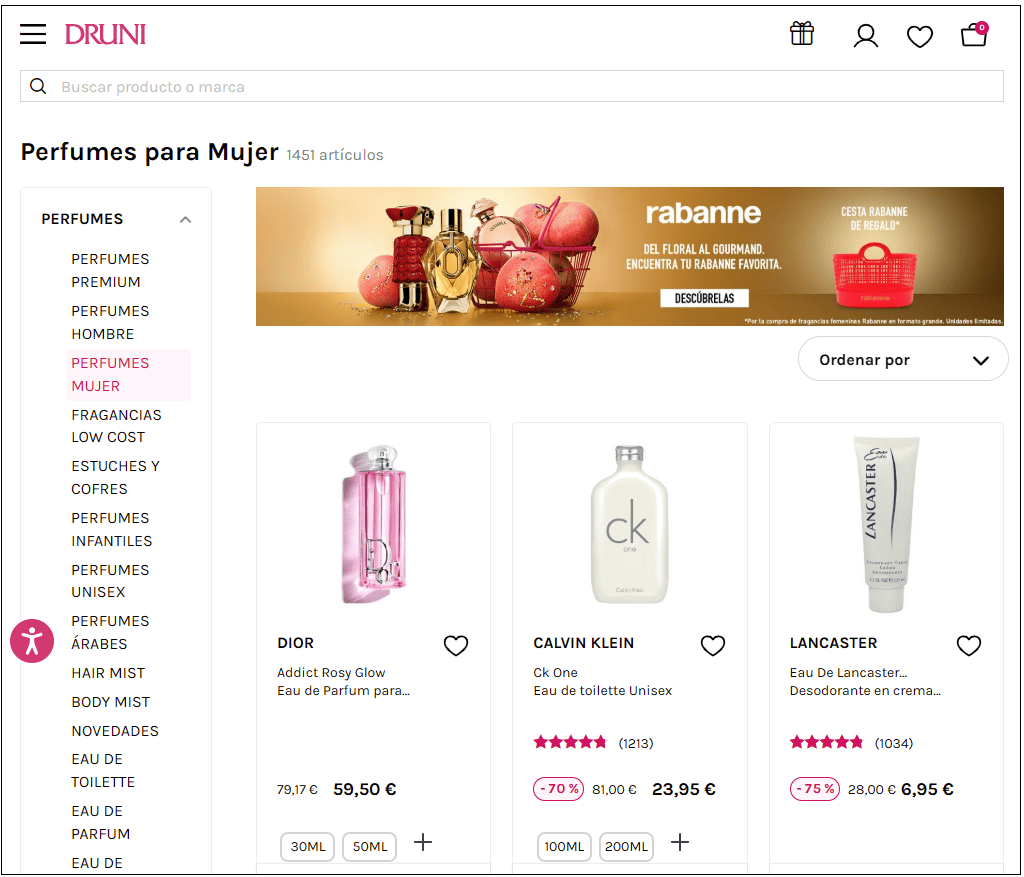Open Perfumes Infantiles category
The height and width of the screenshot is (877, 1024).
coord(112,529)
